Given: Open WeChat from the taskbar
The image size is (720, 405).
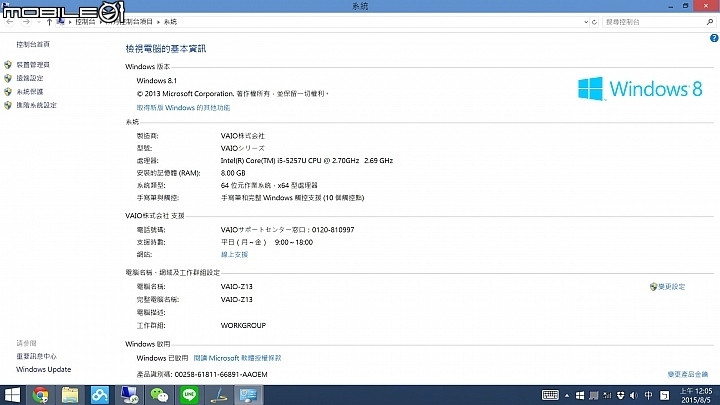Looking at the screenshot, I should tap(159, 395).
